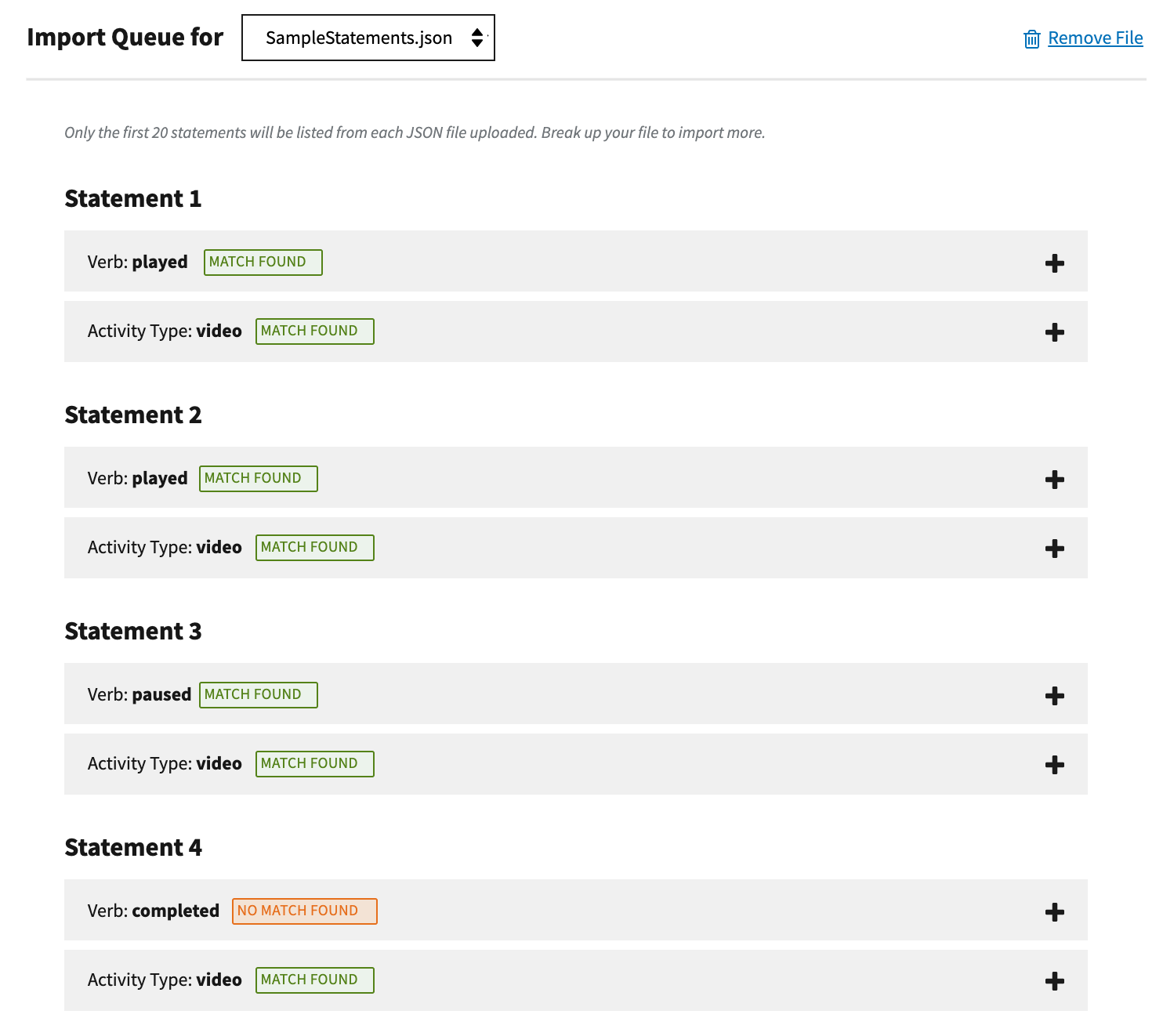
Task: Click the Verb: completed label
Action: pyautogui.click(x=153, y=911)
